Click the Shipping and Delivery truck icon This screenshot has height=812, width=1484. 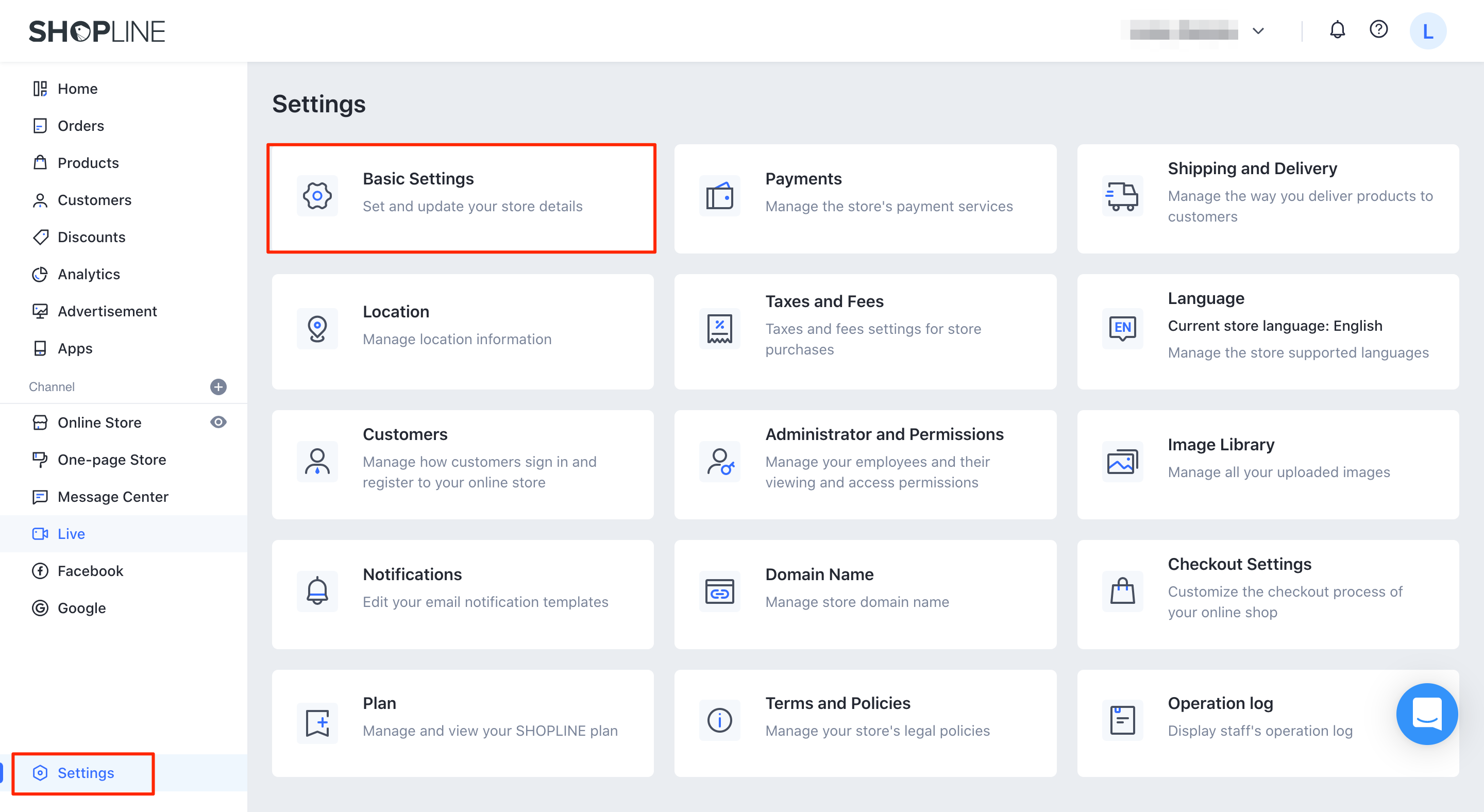tap(1122, 196)
